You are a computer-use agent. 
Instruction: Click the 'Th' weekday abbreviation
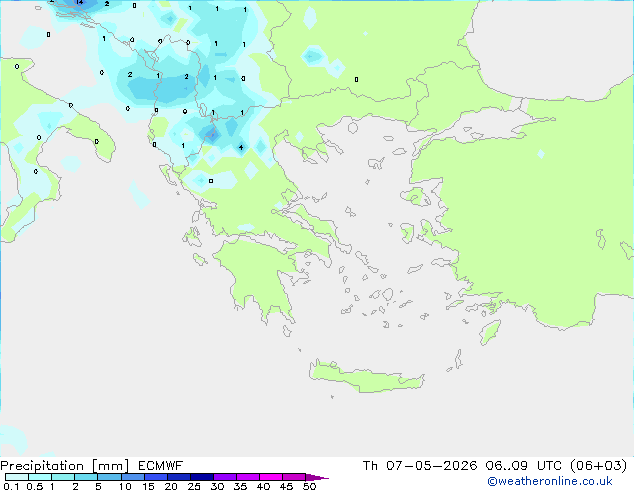pos(370,466)
